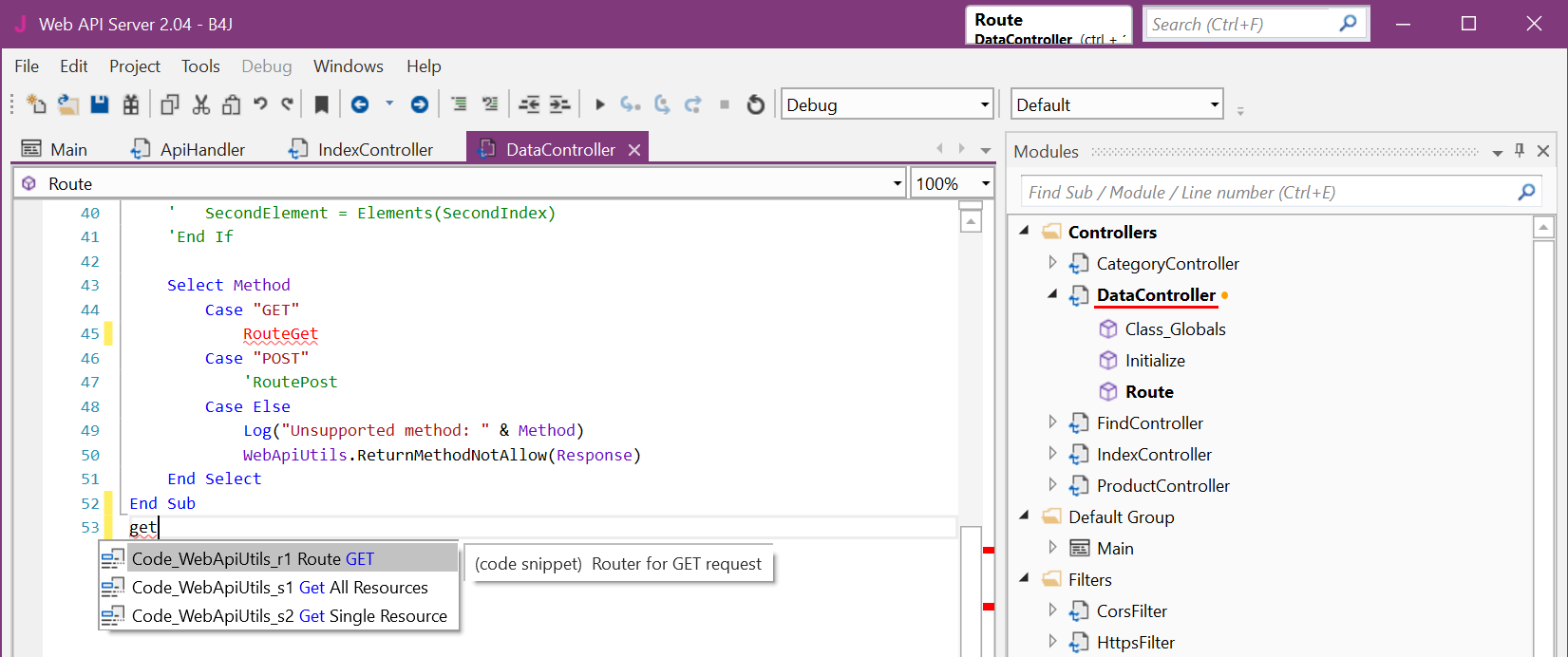Pin the Modules panel
This screenshot has width=1568, height=657.
(x=1520, y=151)
